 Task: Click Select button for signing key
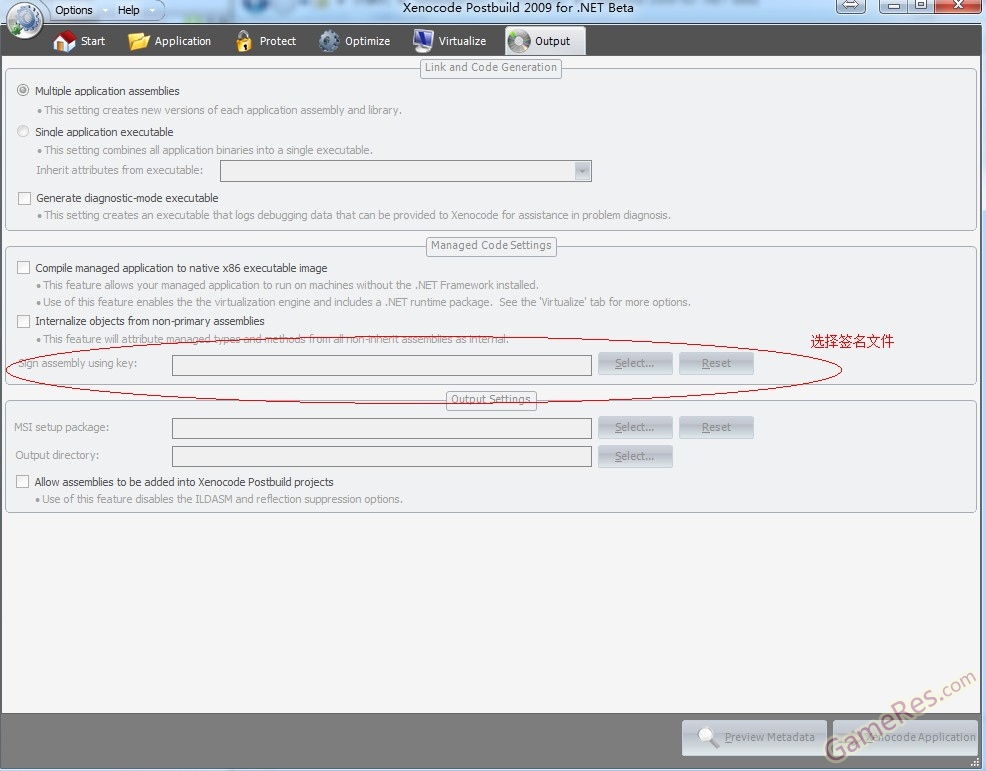click(x=635, y=363)
